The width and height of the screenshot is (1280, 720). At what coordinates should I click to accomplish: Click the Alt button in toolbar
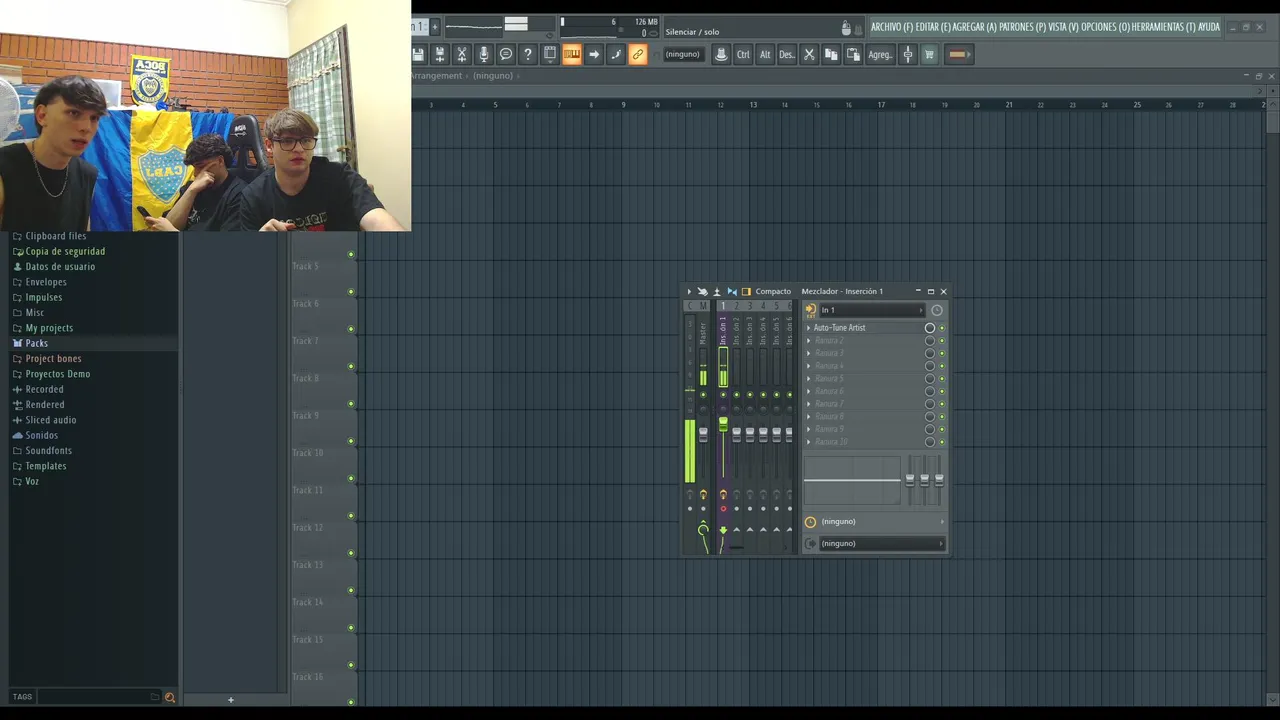(765, 55)
